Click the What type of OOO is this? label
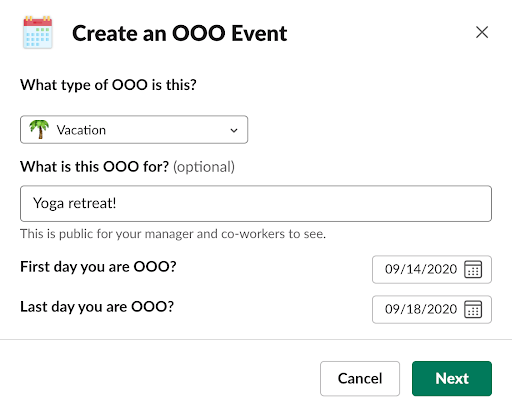Viewport: 512px width, 410px height. 108,85
